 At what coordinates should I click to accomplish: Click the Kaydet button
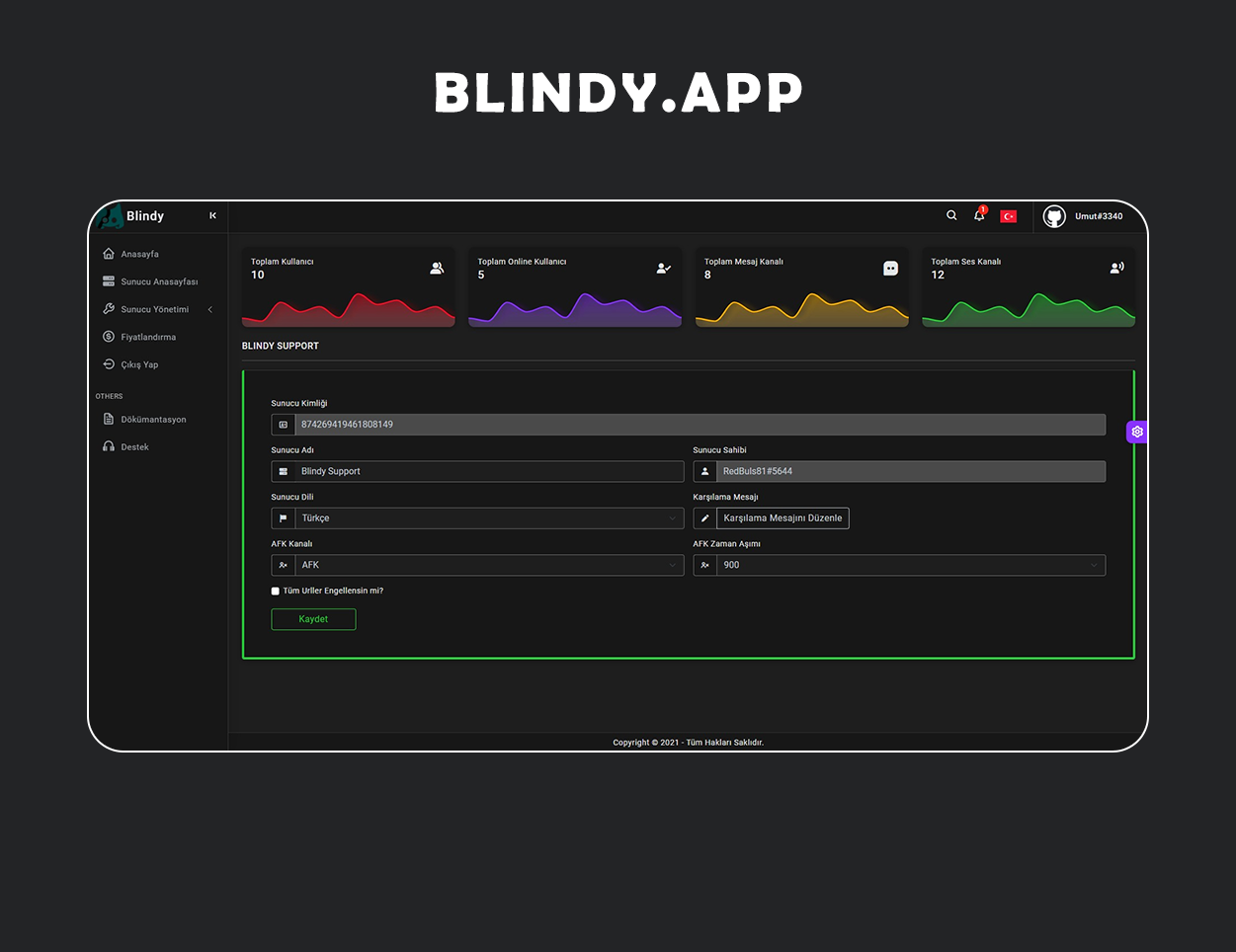(313, 619)
